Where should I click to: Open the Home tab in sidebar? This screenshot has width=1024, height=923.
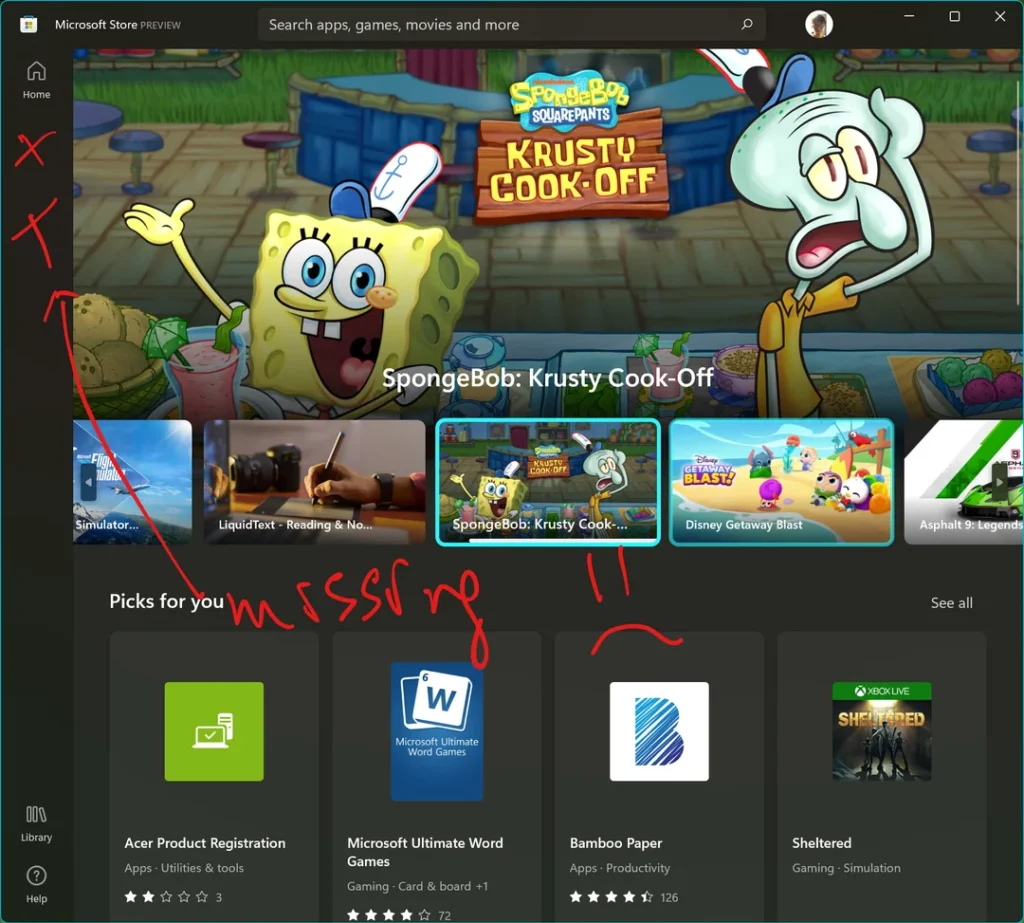pos(36,80)
